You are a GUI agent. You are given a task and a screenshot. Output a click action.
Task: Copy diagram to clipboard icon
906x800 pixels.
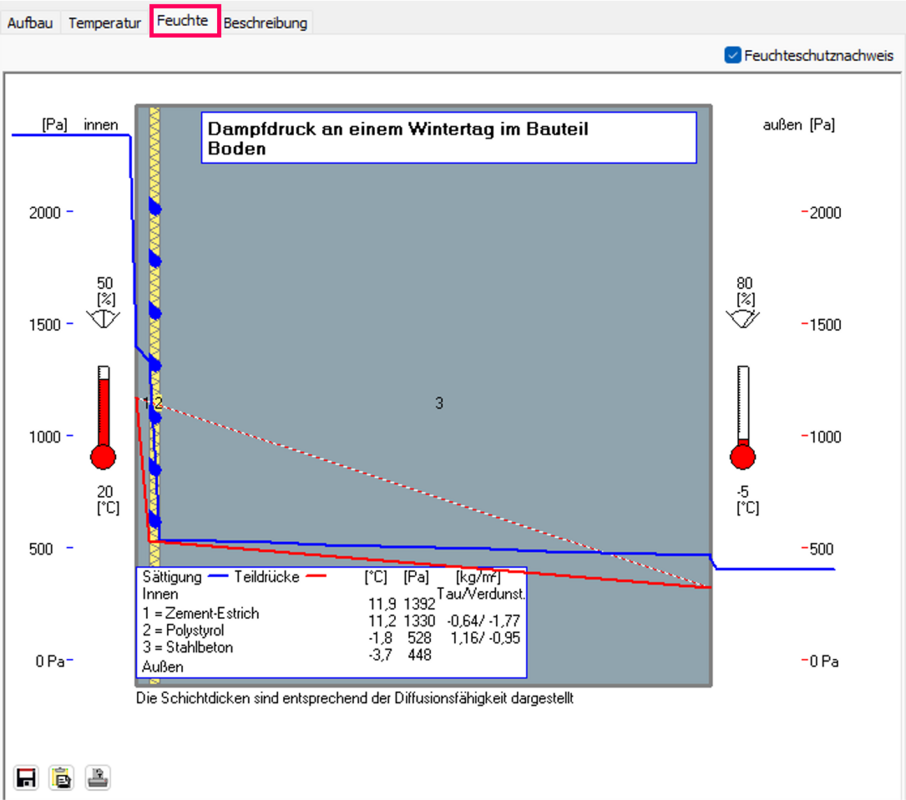[61, 777]
